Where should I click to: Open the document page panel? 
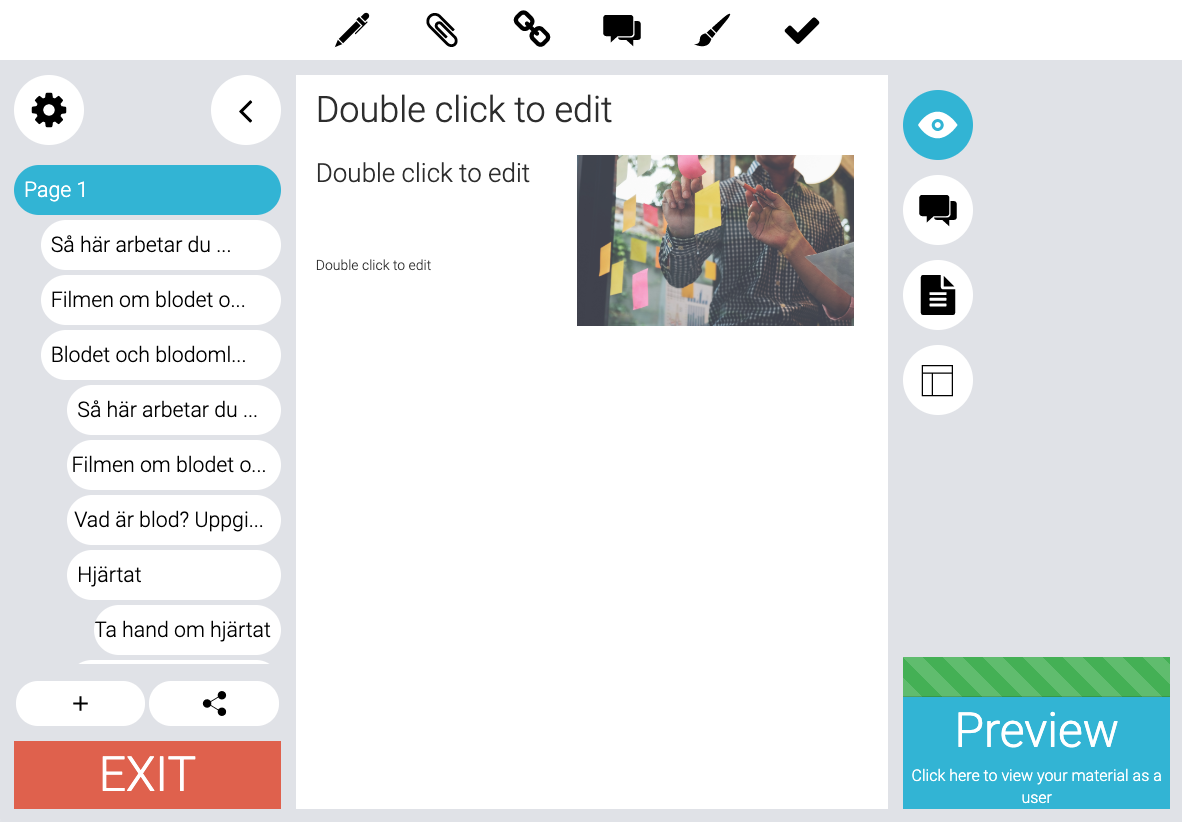[x=938, y=295]
